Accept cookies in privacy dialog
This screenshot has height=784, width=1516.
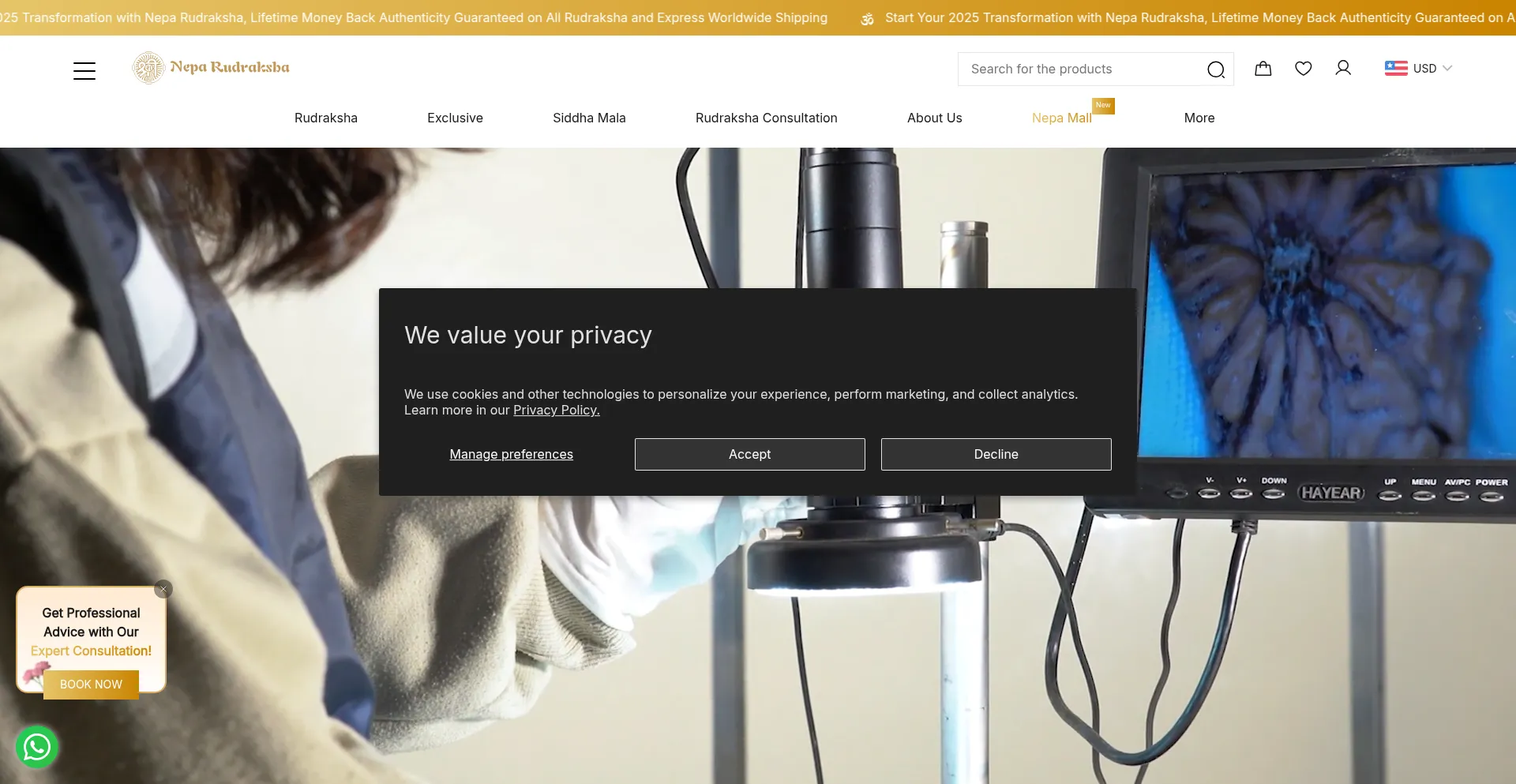pyautogui.click(x=749, y=454)
